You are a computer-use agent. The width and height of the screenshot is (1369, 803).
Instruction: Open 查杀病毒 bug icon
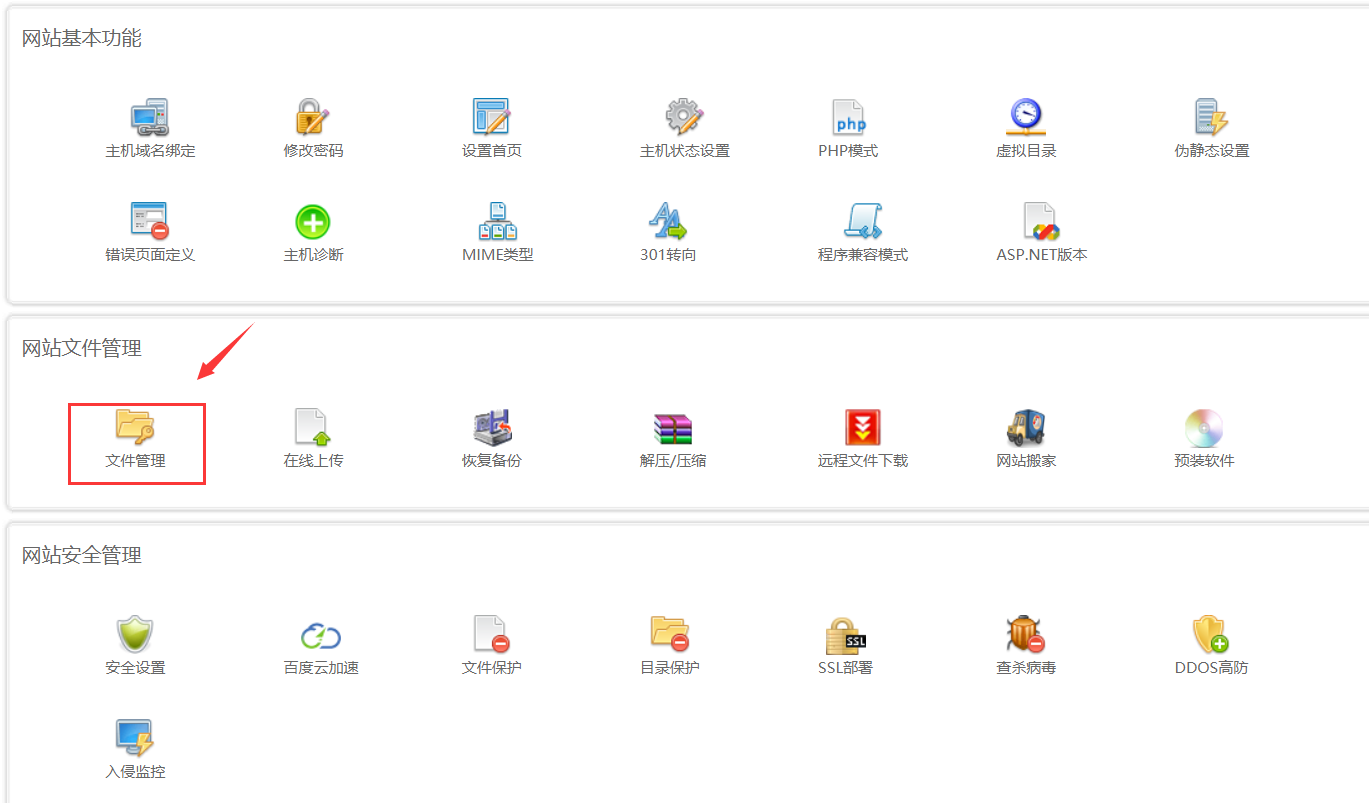(x=1025, y=634)
